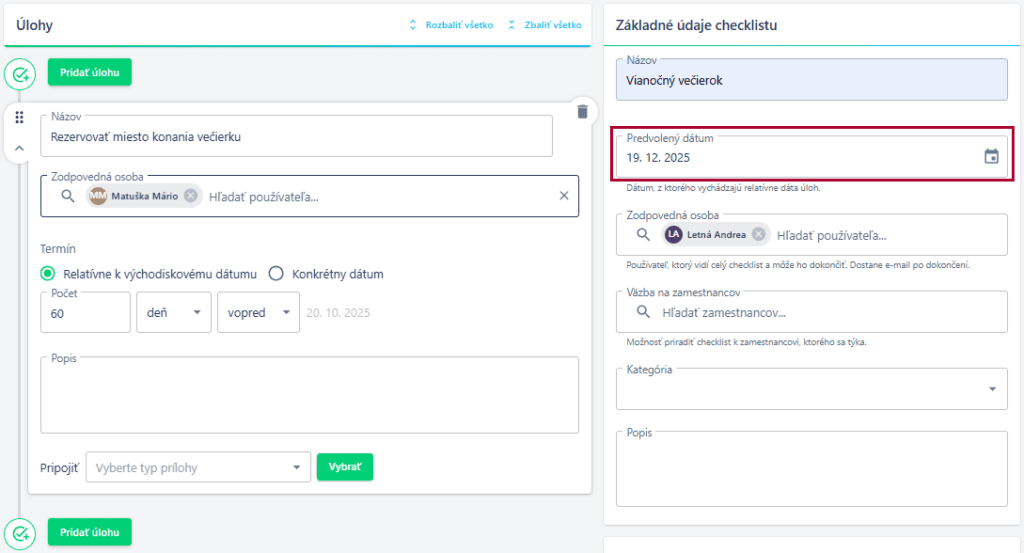Clear the task's Zodpovedná osoba field with X
Image resolution: width=1024 pixels, height=553 pixels.
(x=563, y=196)
